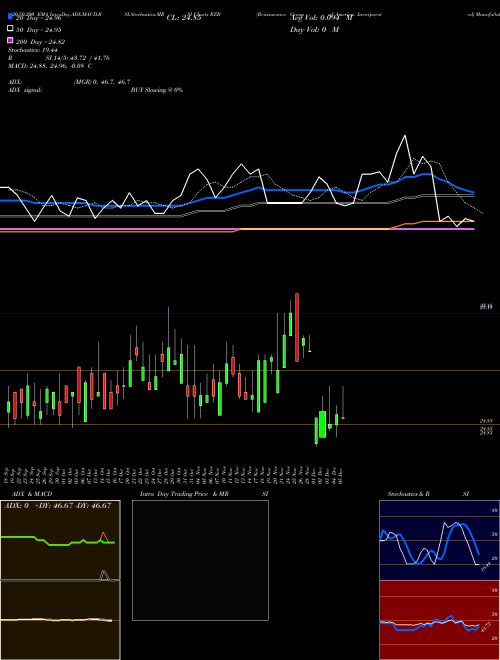Click the white 50 Day legend swatch

point(10,29)
